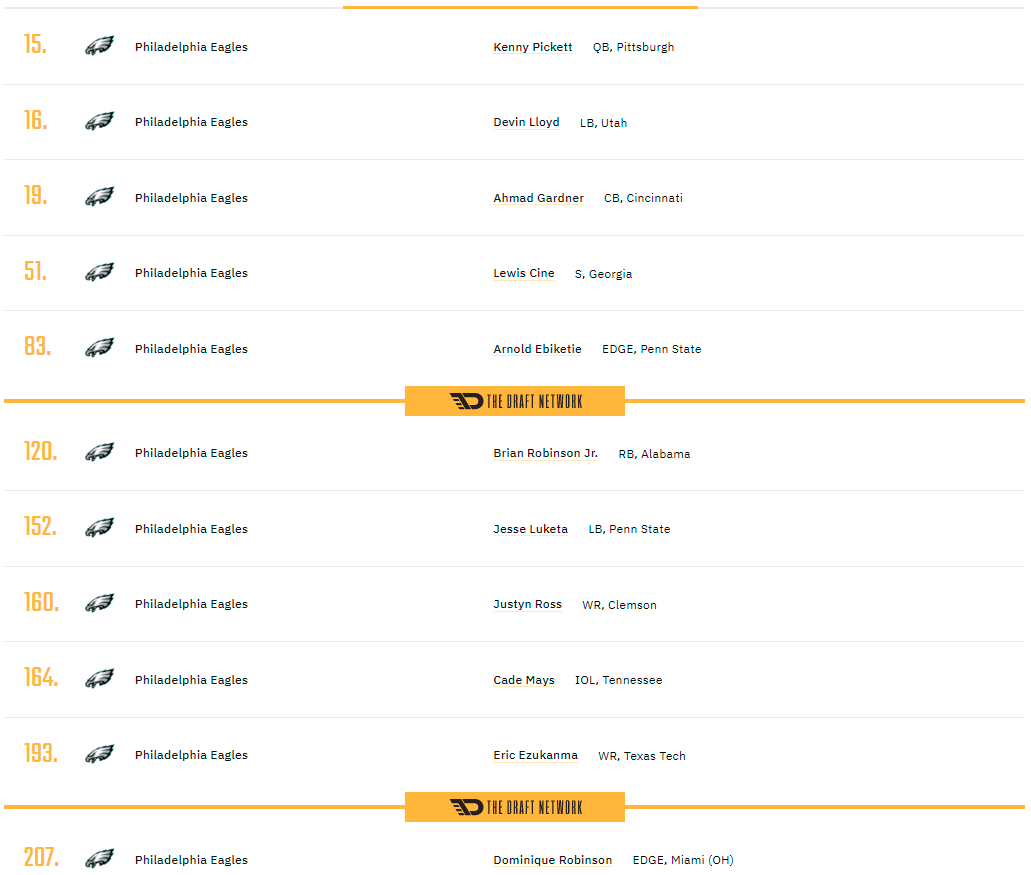Open Jesse Luketa player link

[530, 529]
